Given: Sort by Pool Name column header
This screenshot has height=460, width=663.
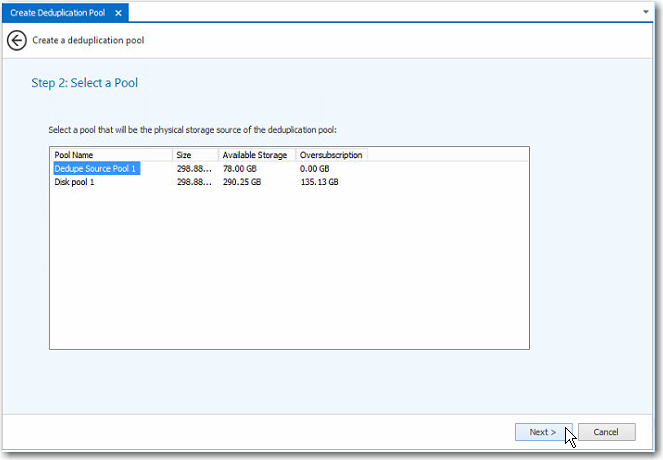Looking at the screenshot, I should click(x=111, y=155).
